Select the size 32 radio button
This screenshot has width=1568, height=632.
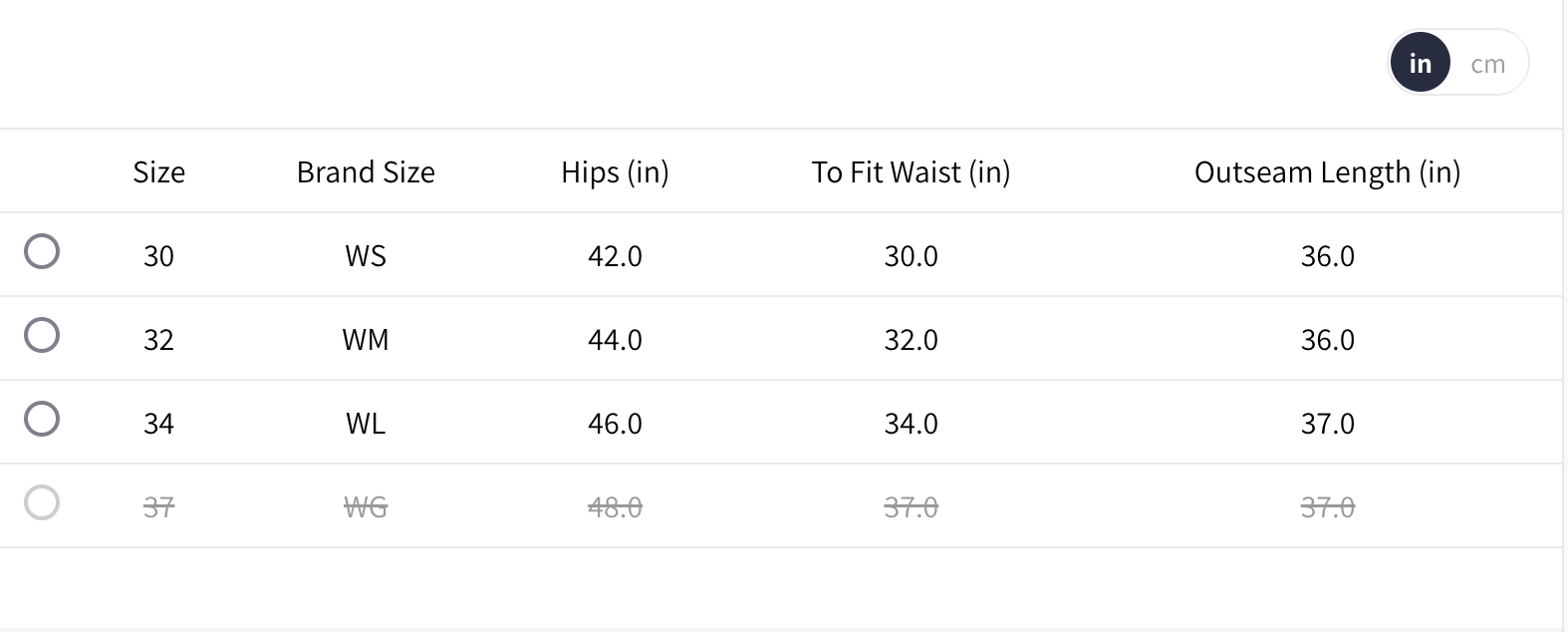click(42, 336)
